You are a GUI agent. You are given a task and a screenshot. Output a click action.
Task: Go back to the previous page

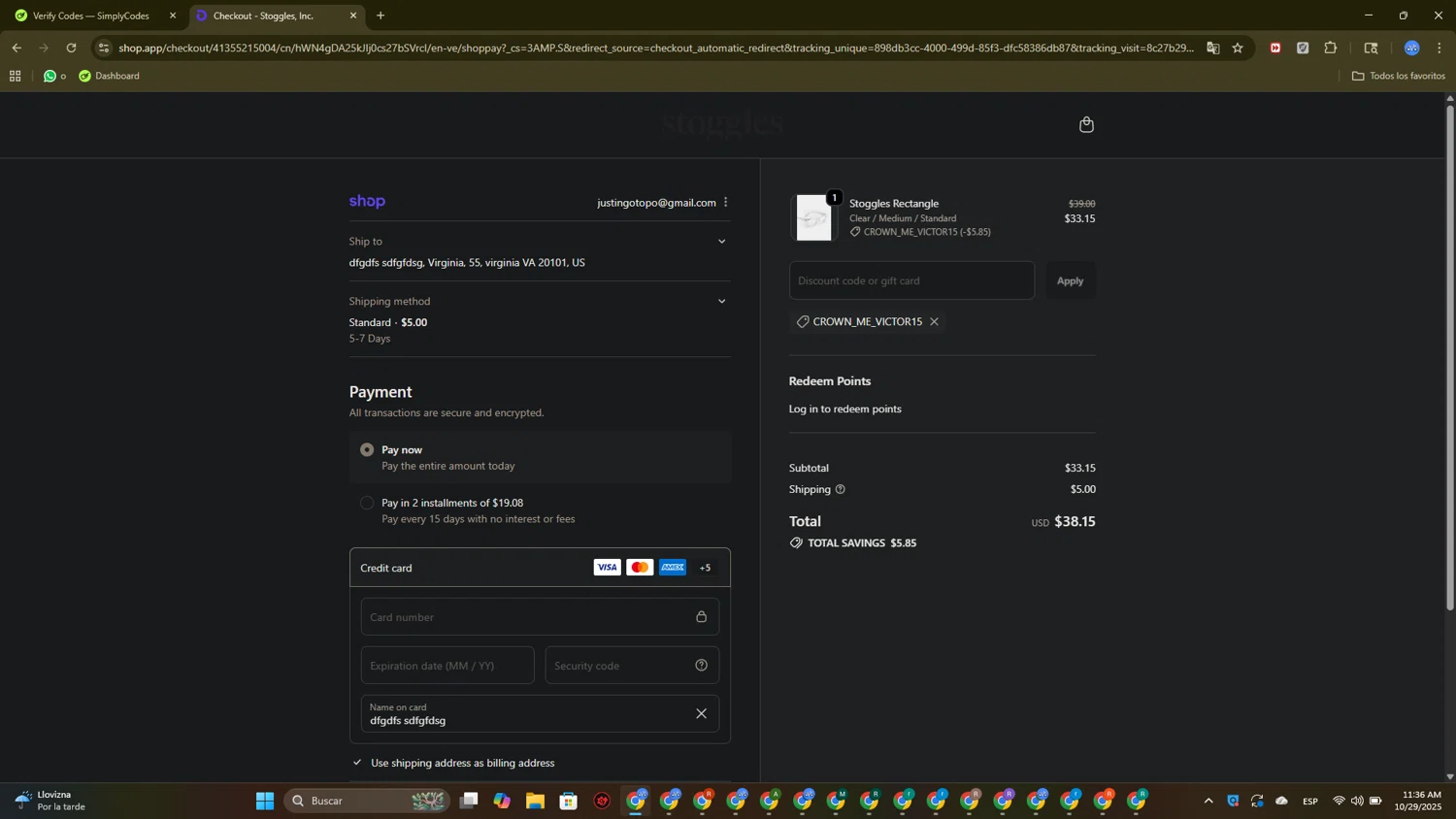(x=17, y=48)
